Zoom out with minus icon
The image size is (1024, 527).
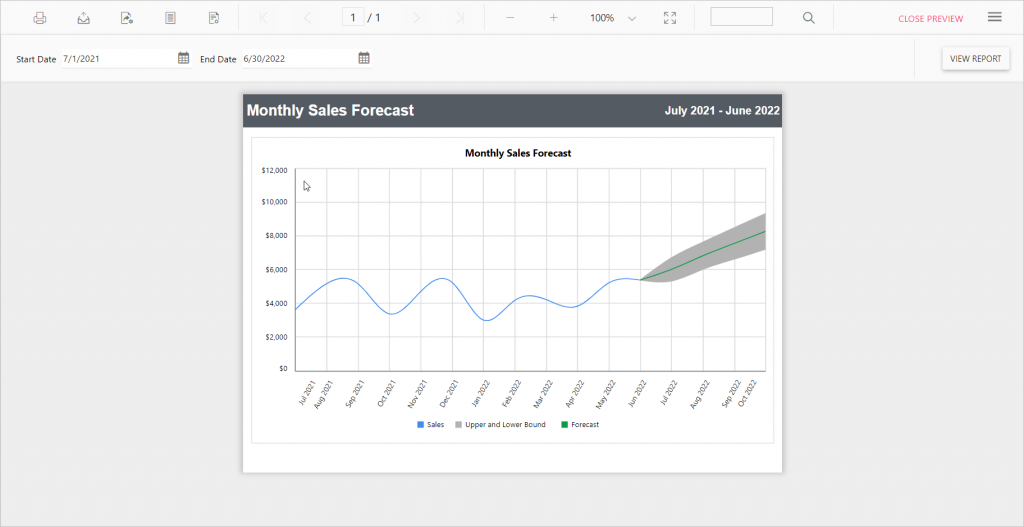coord(510,18)
